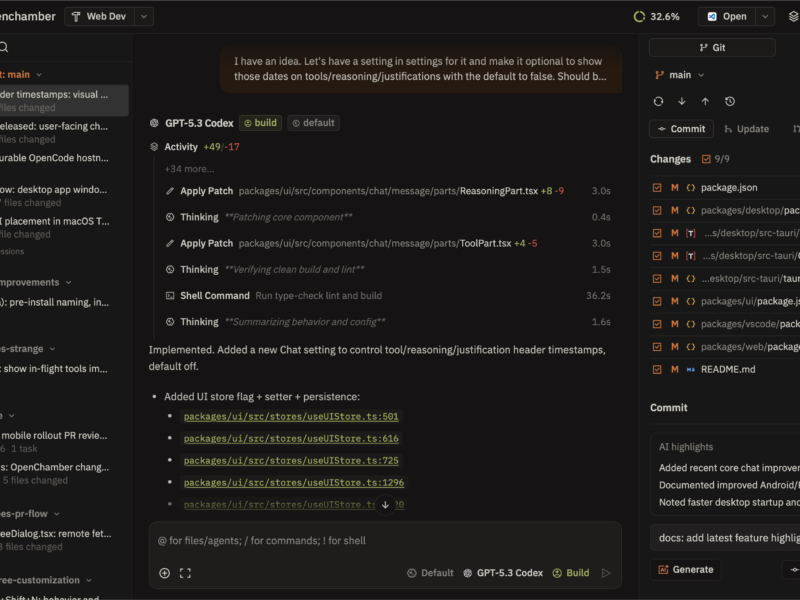Click the git push up-arrow icon
800x600 pixels.
click(705, 101)
